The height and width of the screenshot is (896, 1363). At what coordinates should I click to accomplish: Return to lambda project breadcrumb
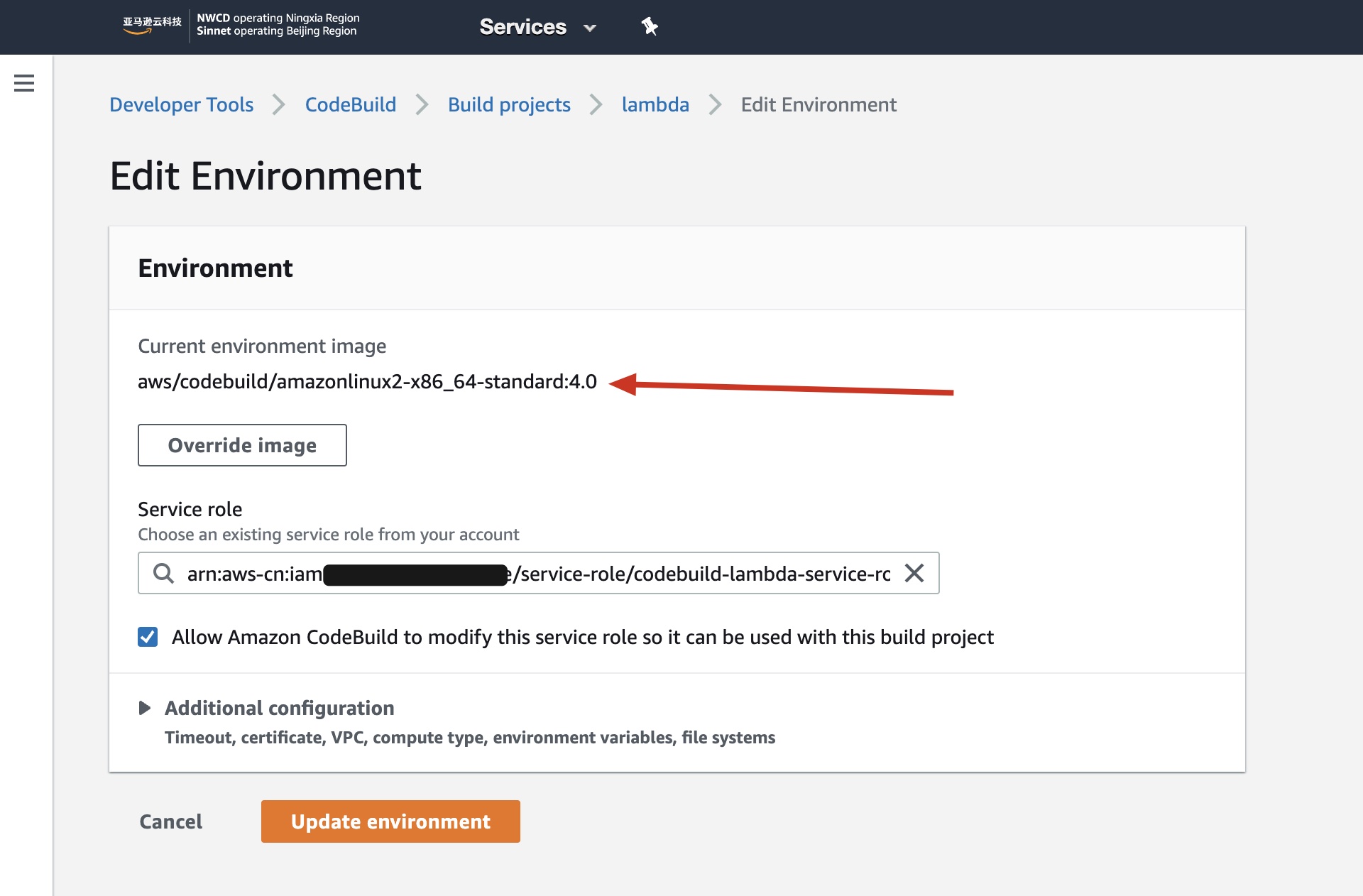655,104
